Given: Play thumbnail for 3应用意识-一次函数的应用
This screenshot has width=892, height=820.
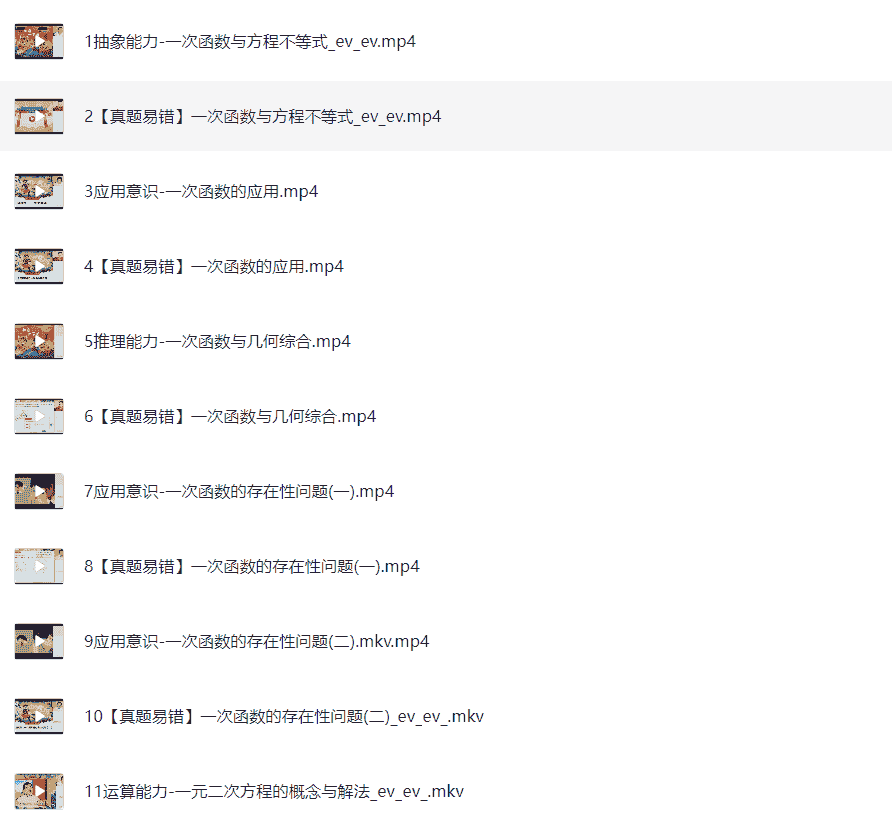Looking at the screenshot, I should (39, 192).
